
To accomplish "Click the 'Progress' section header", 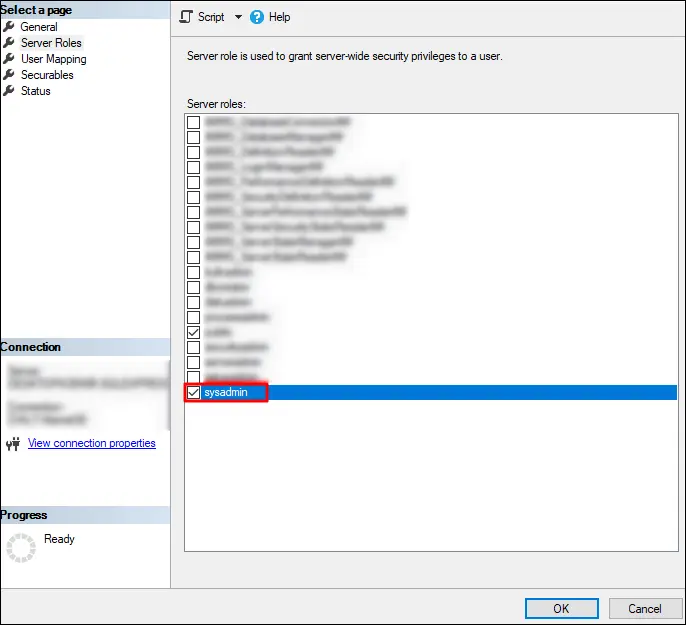I will tap(24, 515).
